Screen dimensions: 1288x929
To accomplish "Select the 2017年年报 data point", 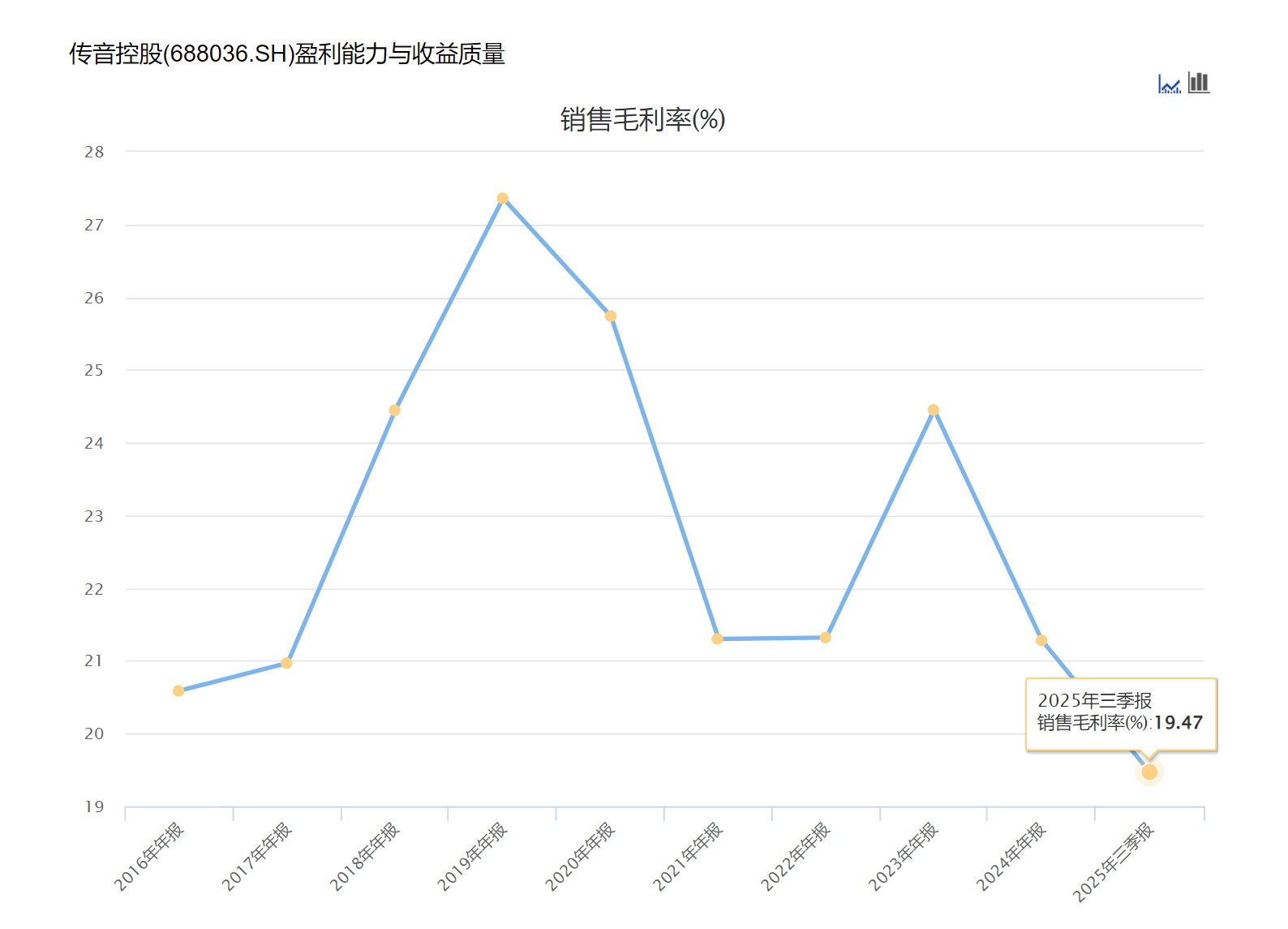I will click(286, 663).
